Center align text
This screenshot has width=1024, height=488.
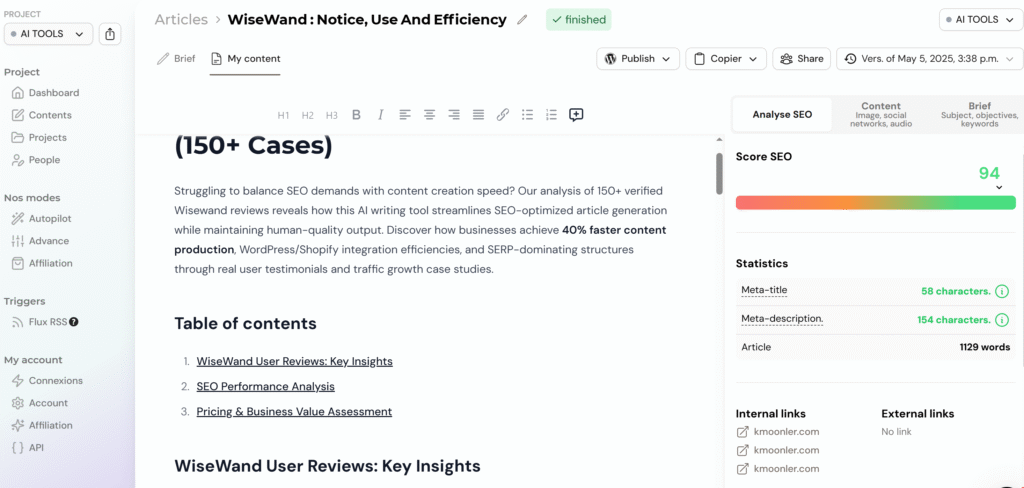pos(429,115)
